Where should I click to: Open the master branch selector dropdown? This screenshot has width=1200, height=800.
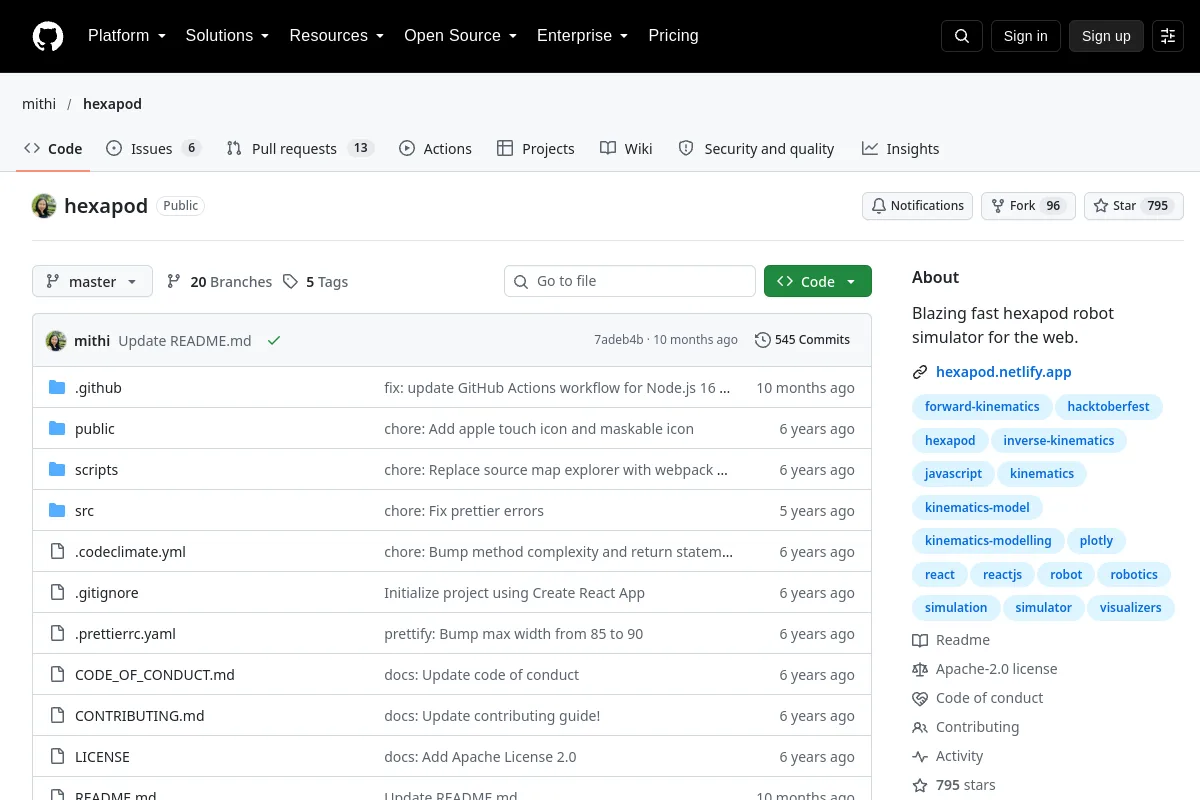92,282
